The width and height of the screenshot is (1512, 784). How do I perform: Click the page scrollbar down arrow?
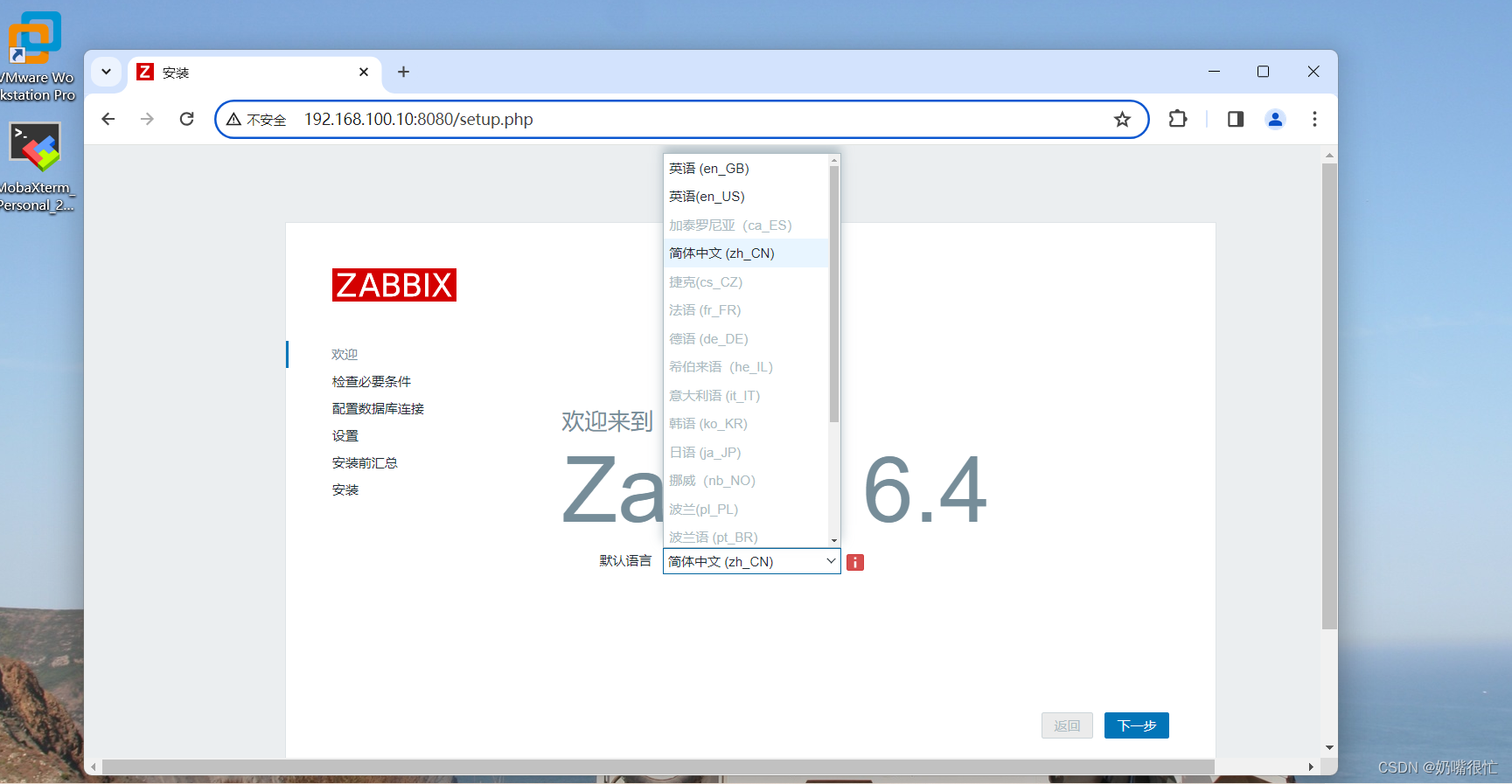tap(1329, 748)
